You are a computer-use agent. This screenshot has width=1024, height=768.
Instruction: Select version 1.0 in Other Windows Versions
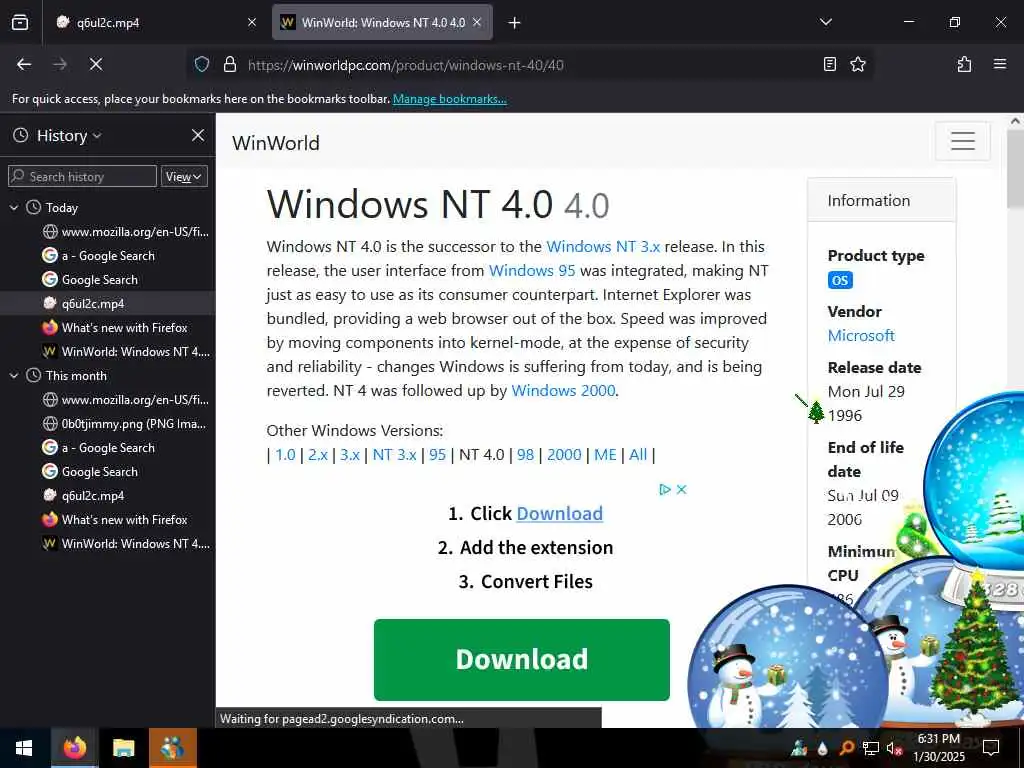pos(285,455)
